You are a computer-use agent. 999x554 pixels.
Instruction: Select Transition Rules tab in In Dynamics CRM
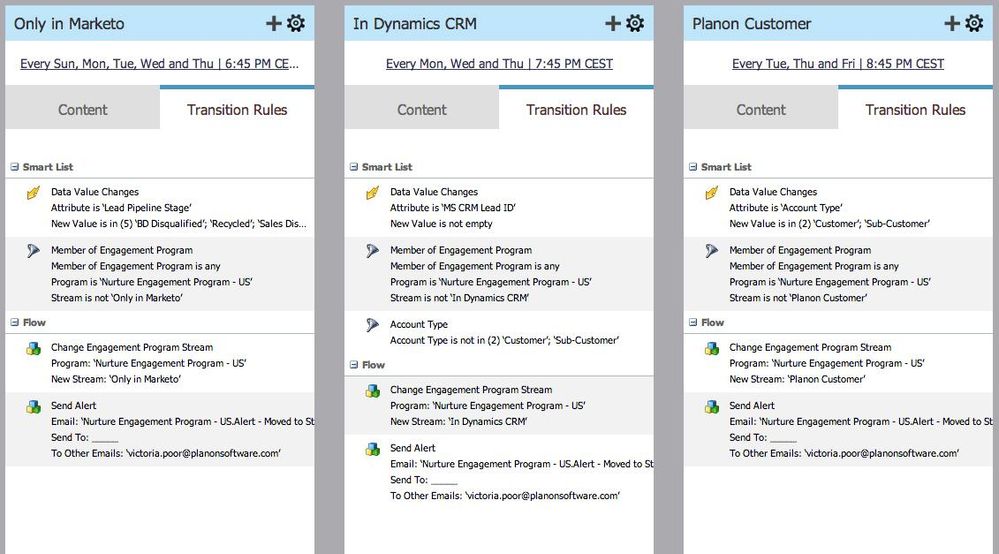(576, 109)
